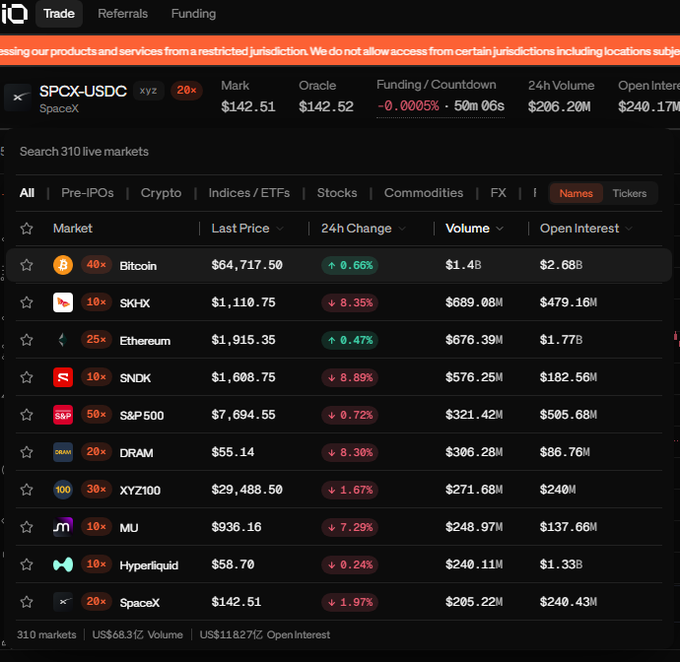Star the SpaceX market row

(x=26, y=602)
